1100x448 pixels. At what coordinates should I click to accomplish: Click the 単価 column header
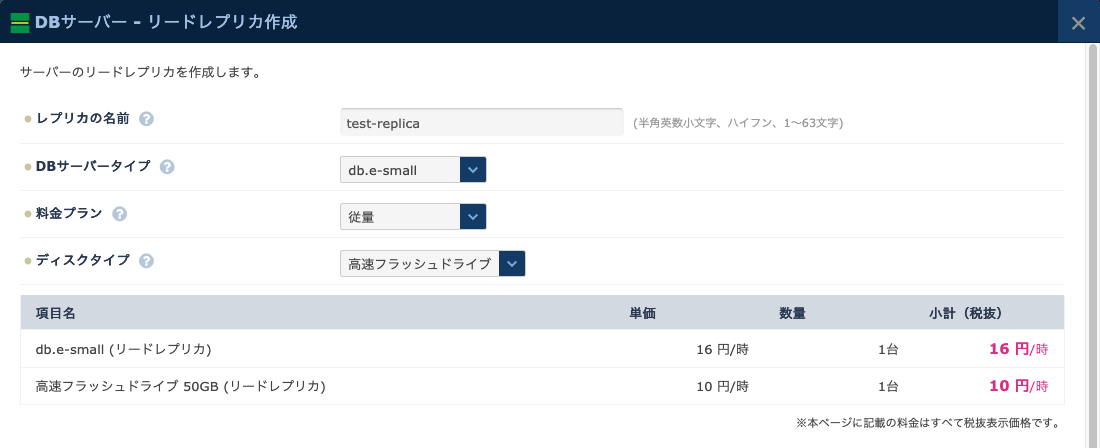[642, 313]
